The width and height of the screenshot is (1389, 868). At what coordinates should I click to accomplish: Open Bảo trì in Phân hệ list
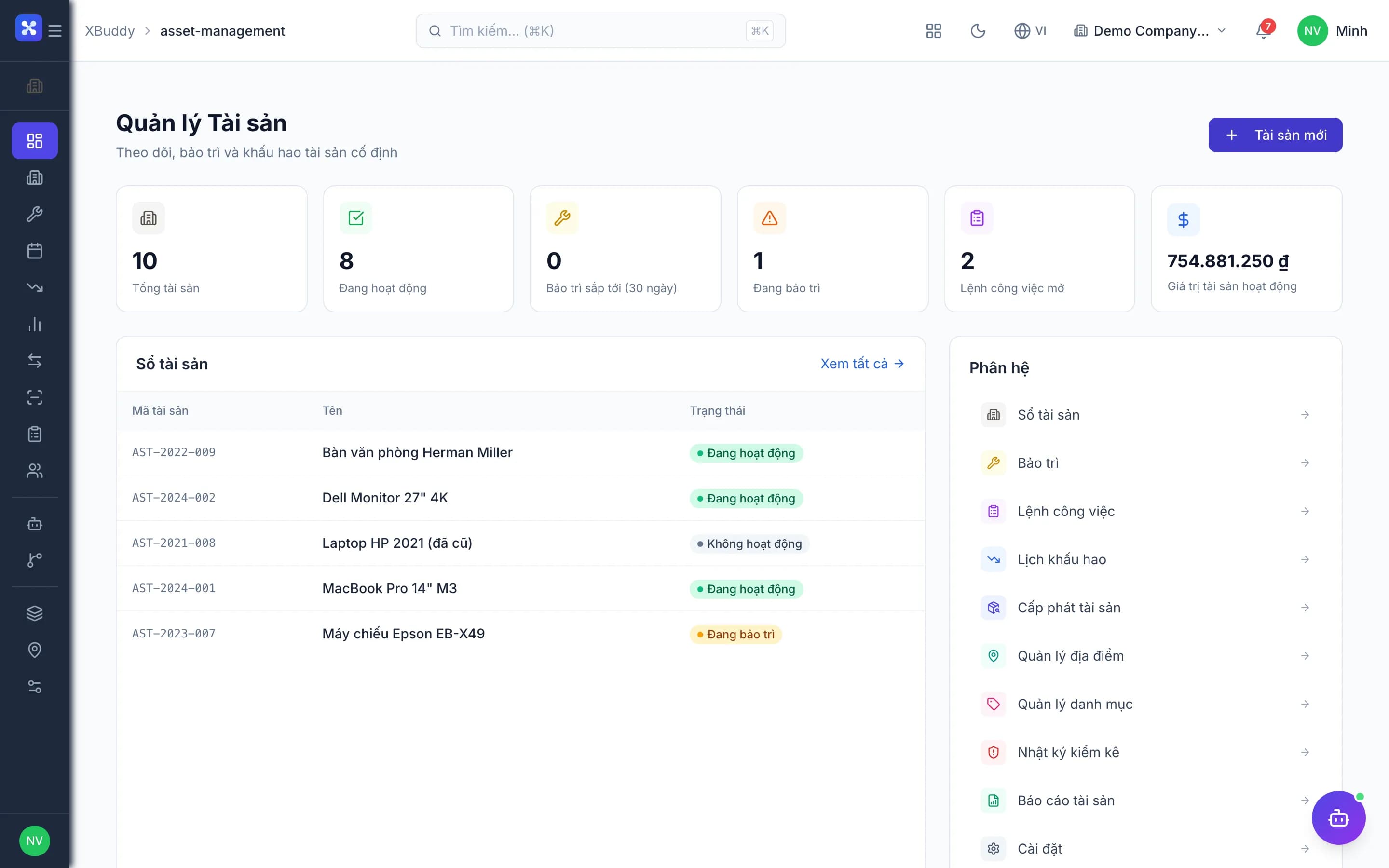(x=1145, y=463)
